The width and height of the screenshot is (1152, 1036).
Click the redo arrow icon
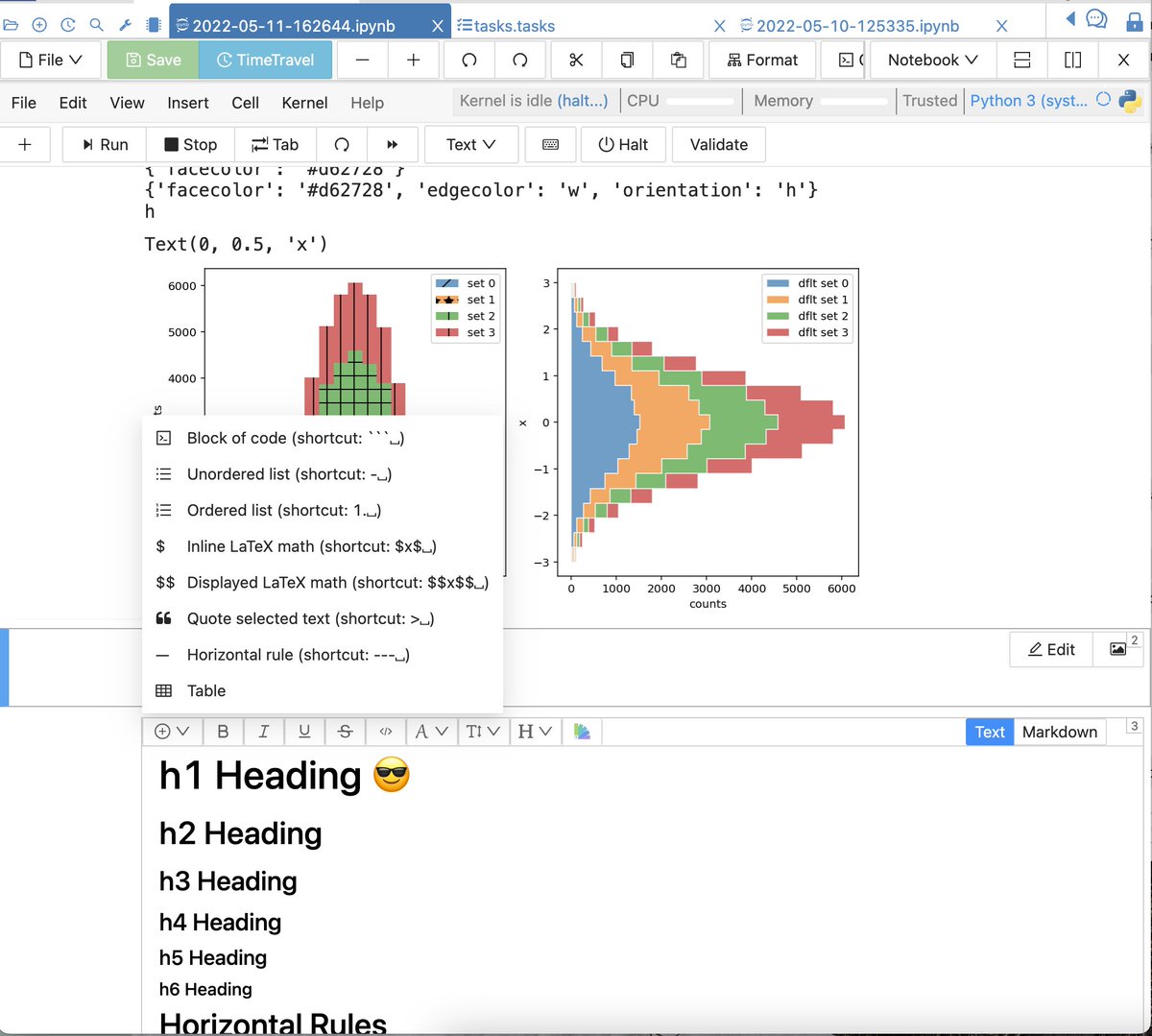click(520, 60)
